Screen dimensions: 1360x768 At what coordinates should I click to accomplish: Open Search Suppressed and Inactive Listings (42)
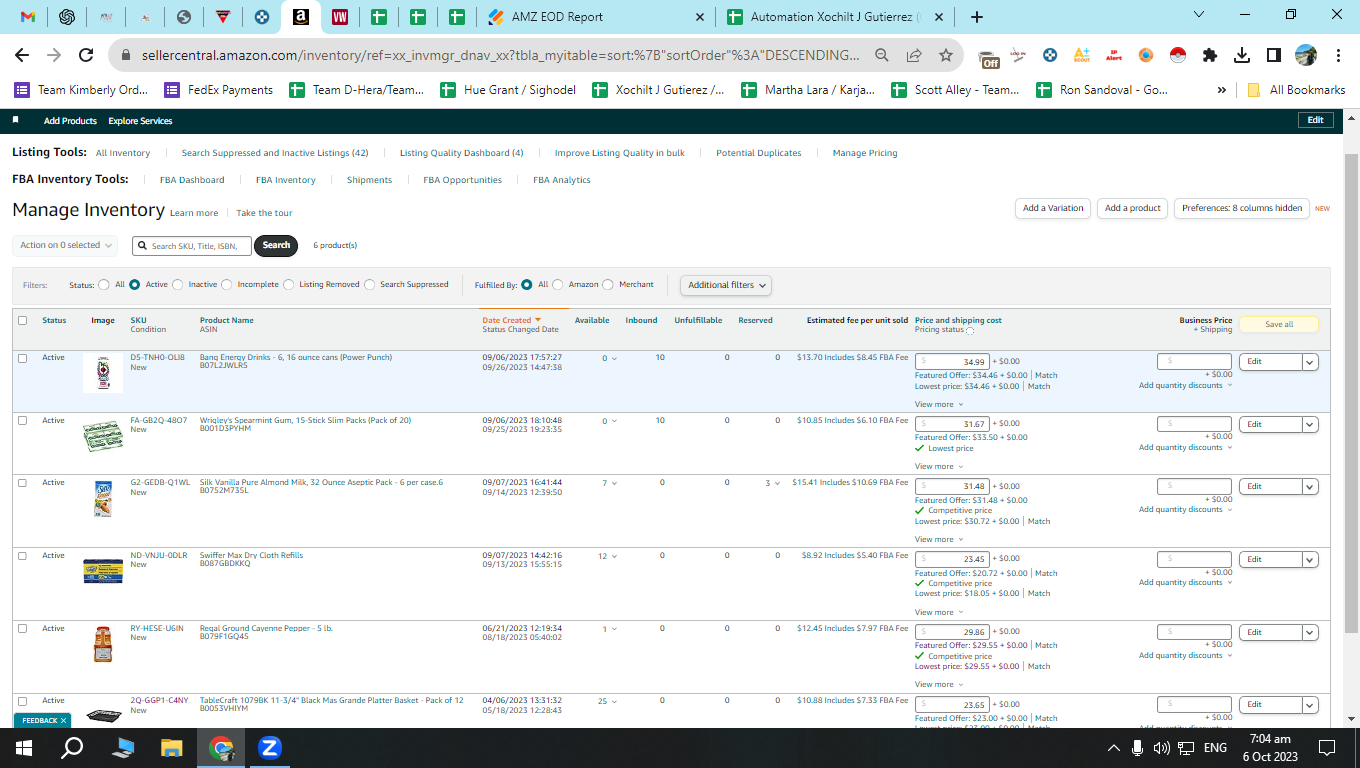point(275,153)
